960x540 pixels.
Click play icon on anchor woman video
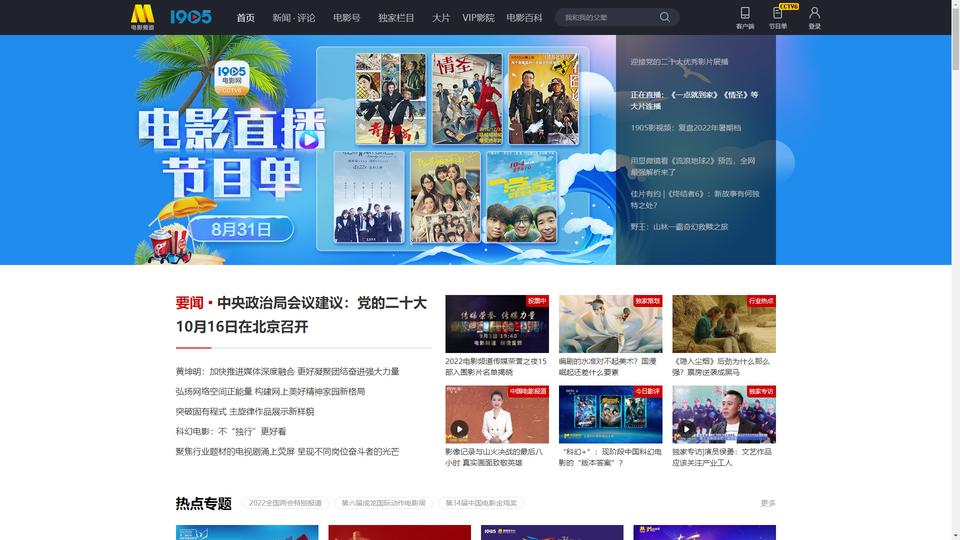[x=460, y=429]
